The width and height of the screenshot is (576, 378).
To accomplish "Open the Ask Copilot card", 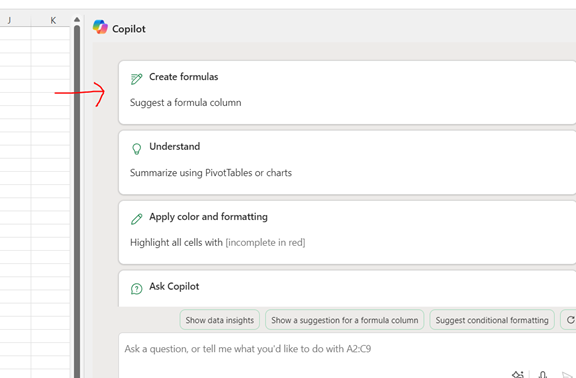I will coord(347,289).
